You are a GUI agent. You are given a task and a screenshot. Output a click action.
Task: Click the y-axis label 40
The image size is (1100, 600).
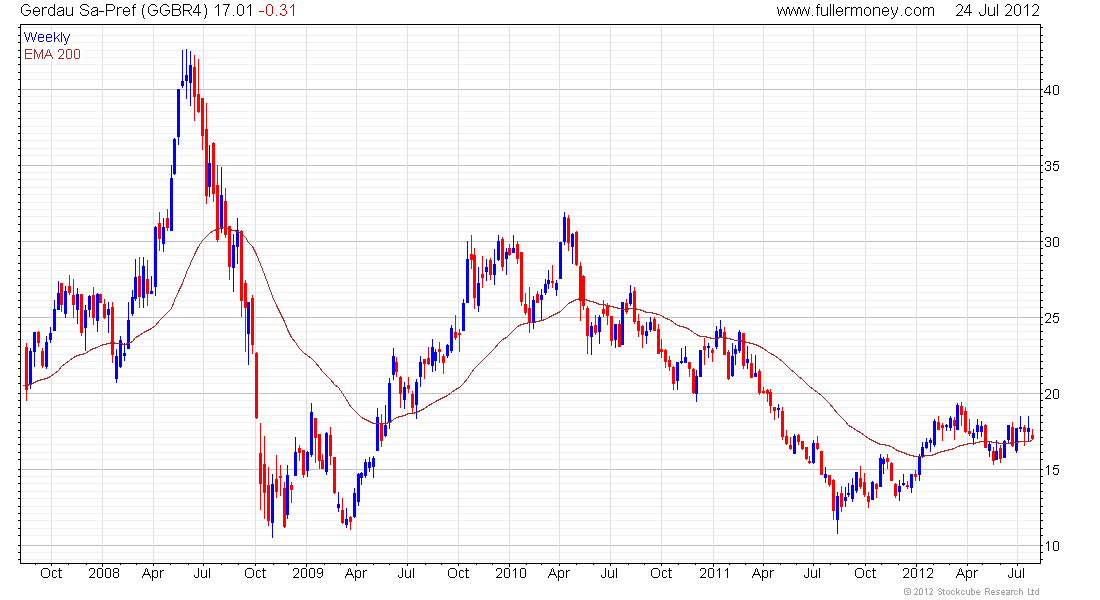pyautogui.click(x=1052, y=90)
